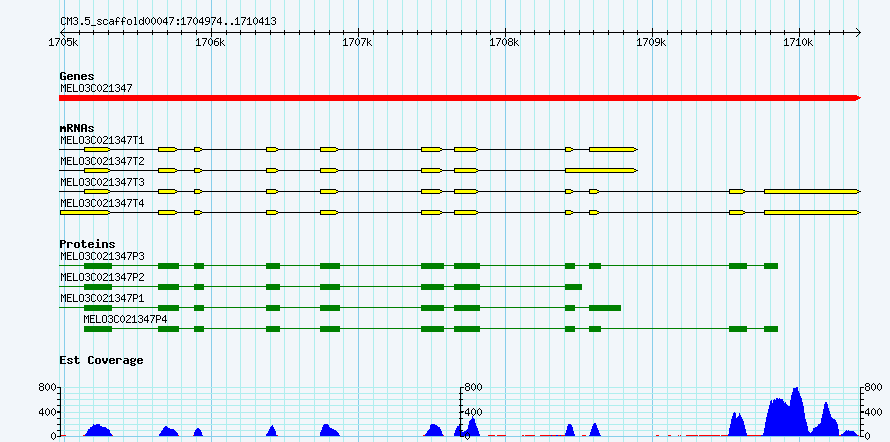Click the 800 label on left coverage axis
890x442 pixels.
[x=47, y=388]
